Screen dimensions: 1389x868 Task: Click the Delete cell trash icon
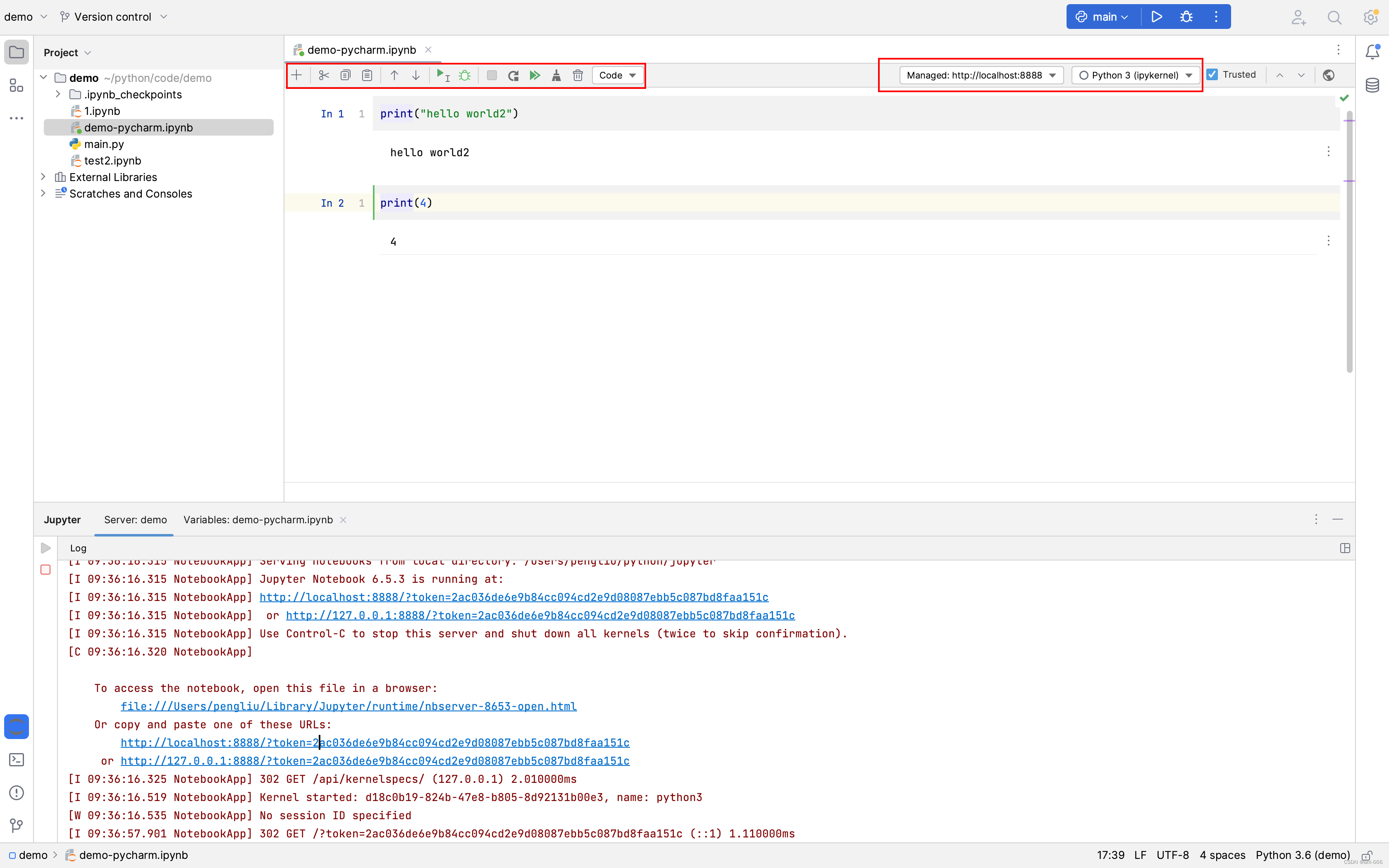coord(578,75)
